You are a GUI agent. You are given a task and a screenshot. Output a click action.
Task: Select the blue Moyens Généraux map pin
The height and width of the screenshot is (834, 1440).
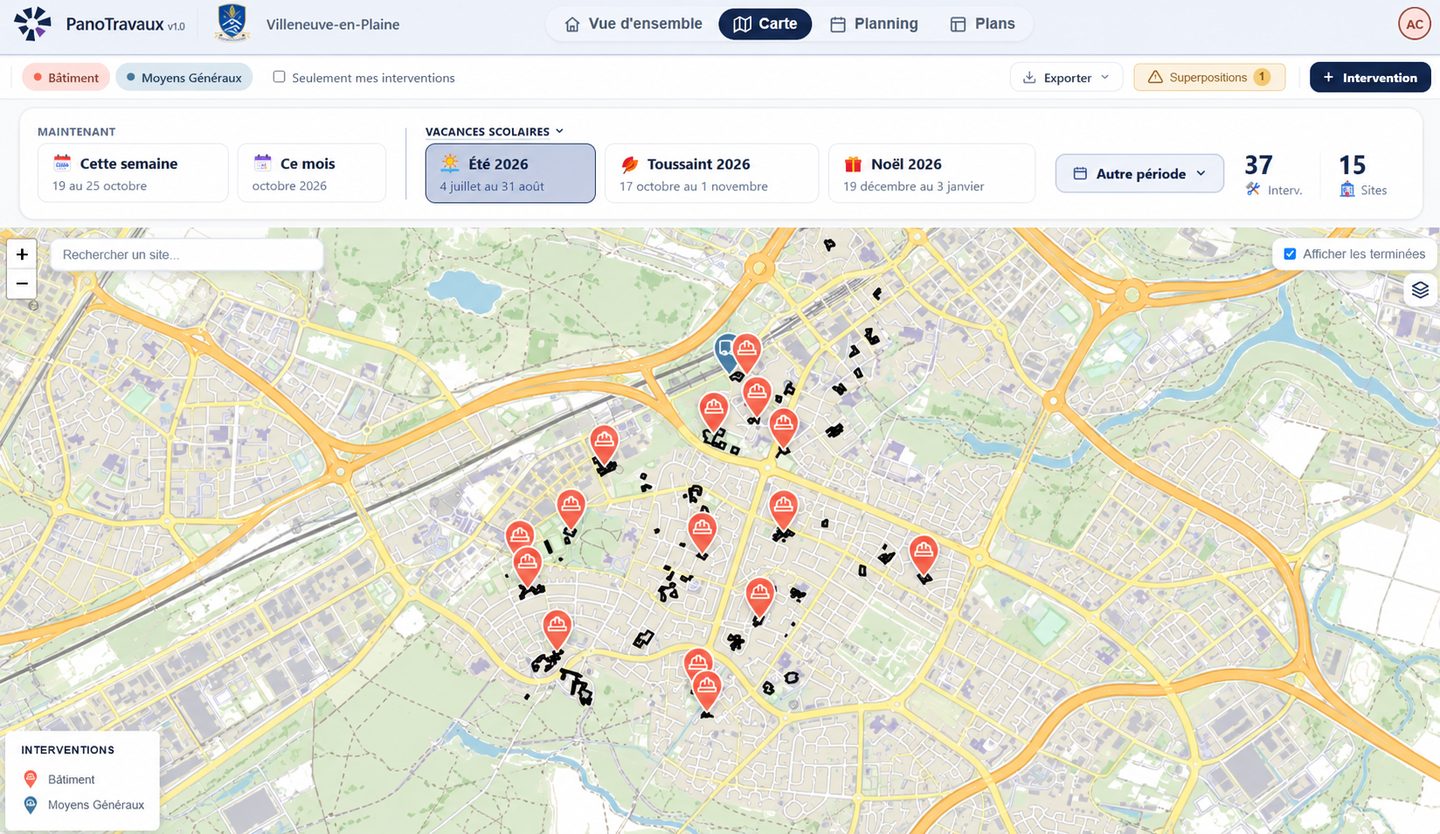point(726,351)
